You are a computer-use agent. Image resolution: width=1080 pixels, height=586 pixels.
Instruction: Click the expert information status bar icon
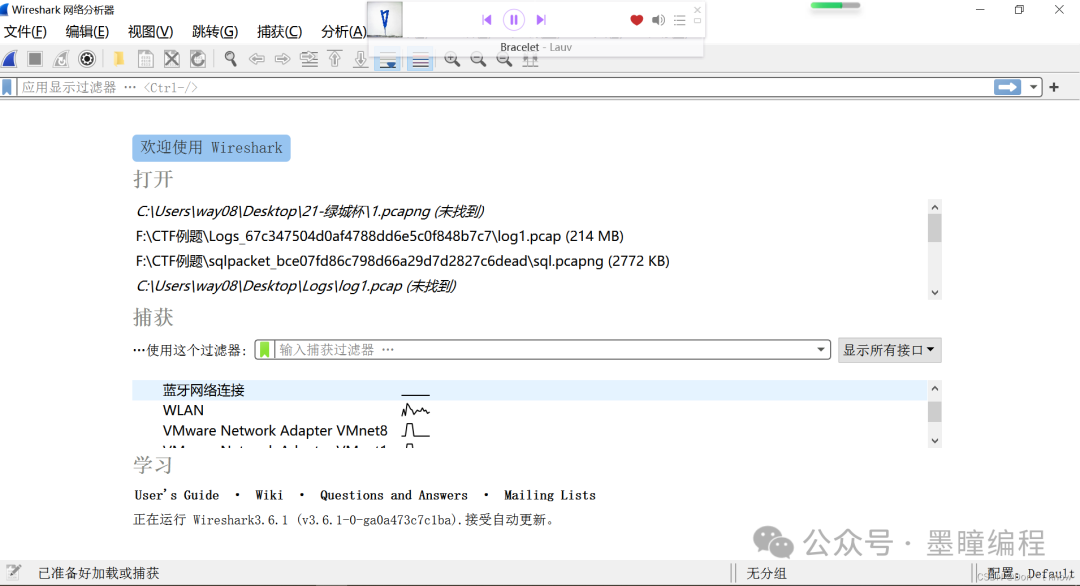click(x=14, y=572)
